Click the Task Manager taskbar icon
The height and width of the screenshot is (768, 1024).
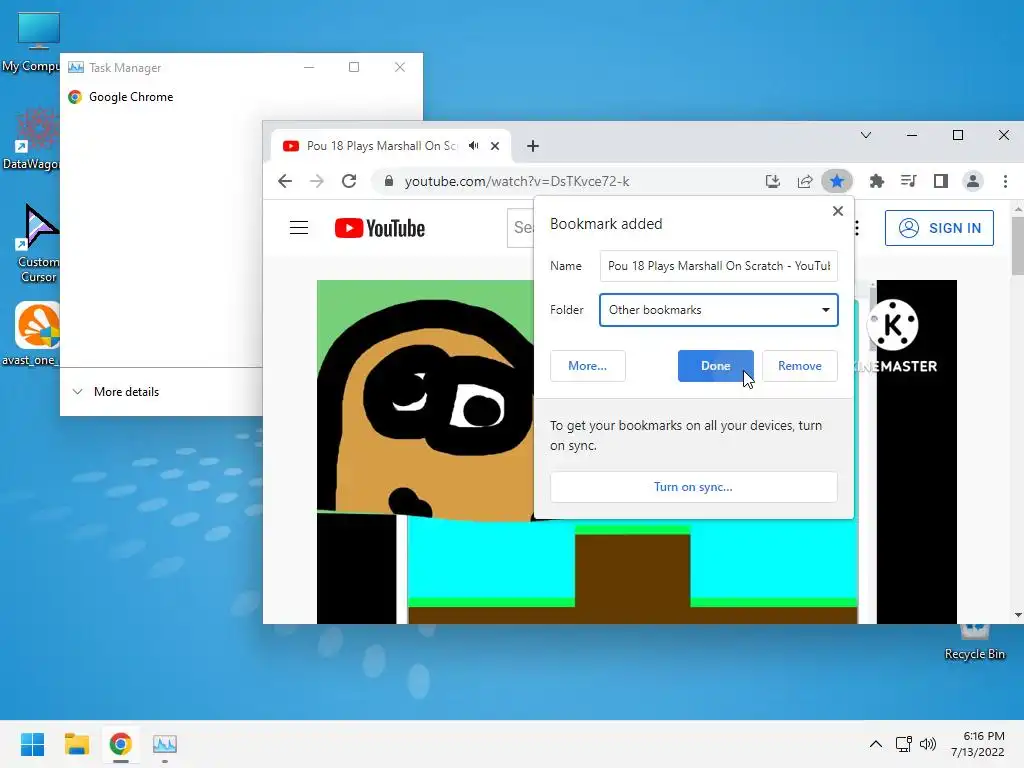click(165, 744)
